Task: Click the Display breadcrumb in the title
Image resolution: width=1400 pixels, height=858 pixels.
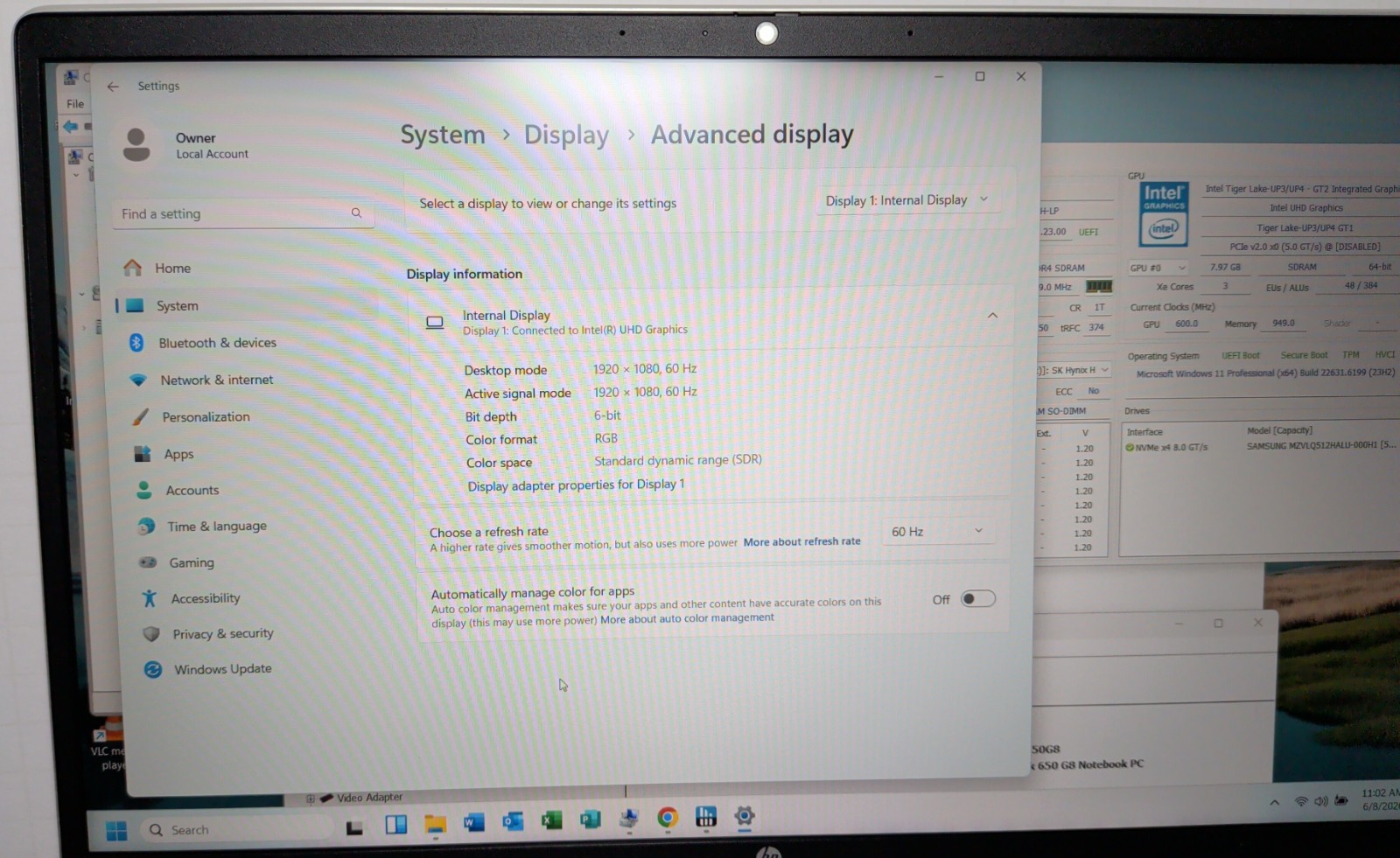Action: point(566,136)
